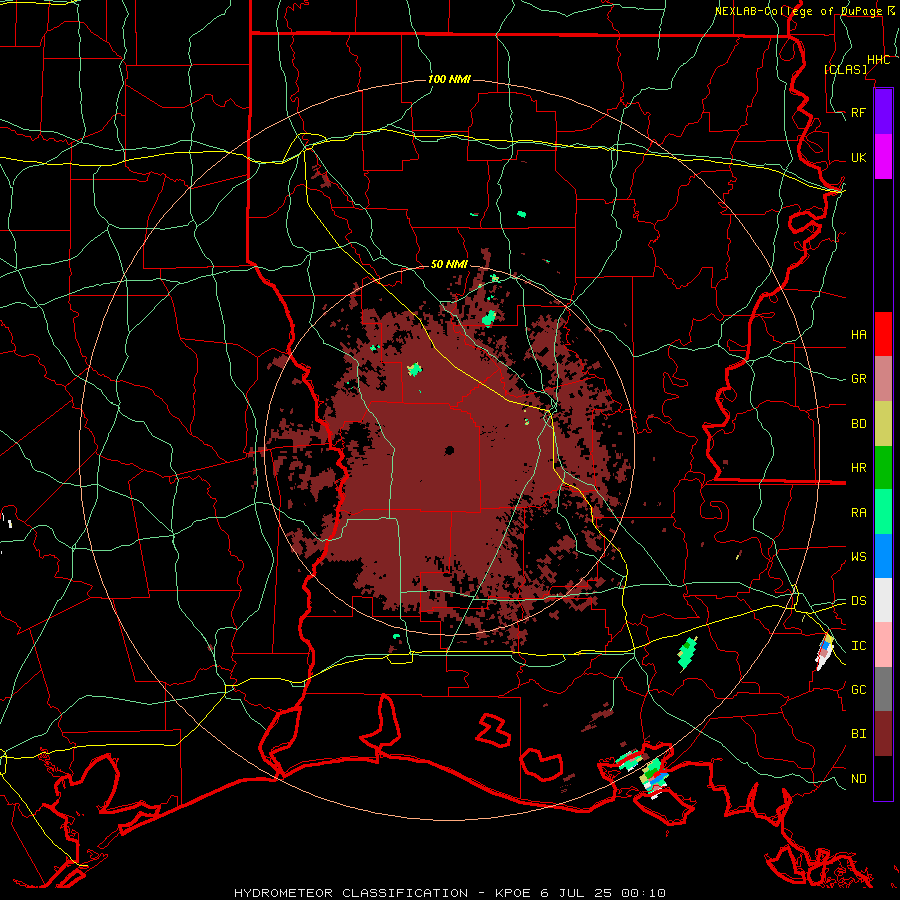900x900 pixels.
Task: Click the brown BI legend color swatch
Action: tap(883, 734)
